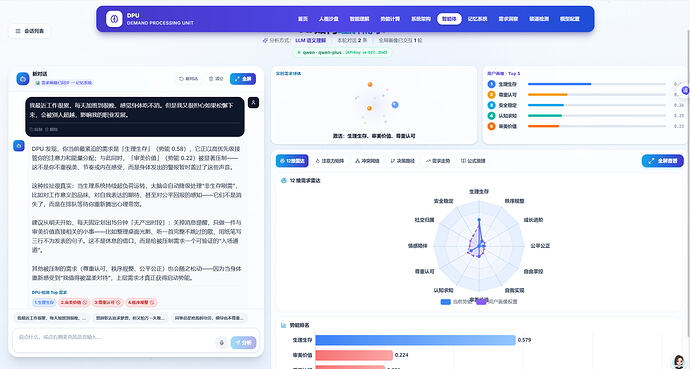The image size is (690, 369).
Task: Switch to the 冲突网络 tab
Action: pyautogui.click(x=367, y=161)
